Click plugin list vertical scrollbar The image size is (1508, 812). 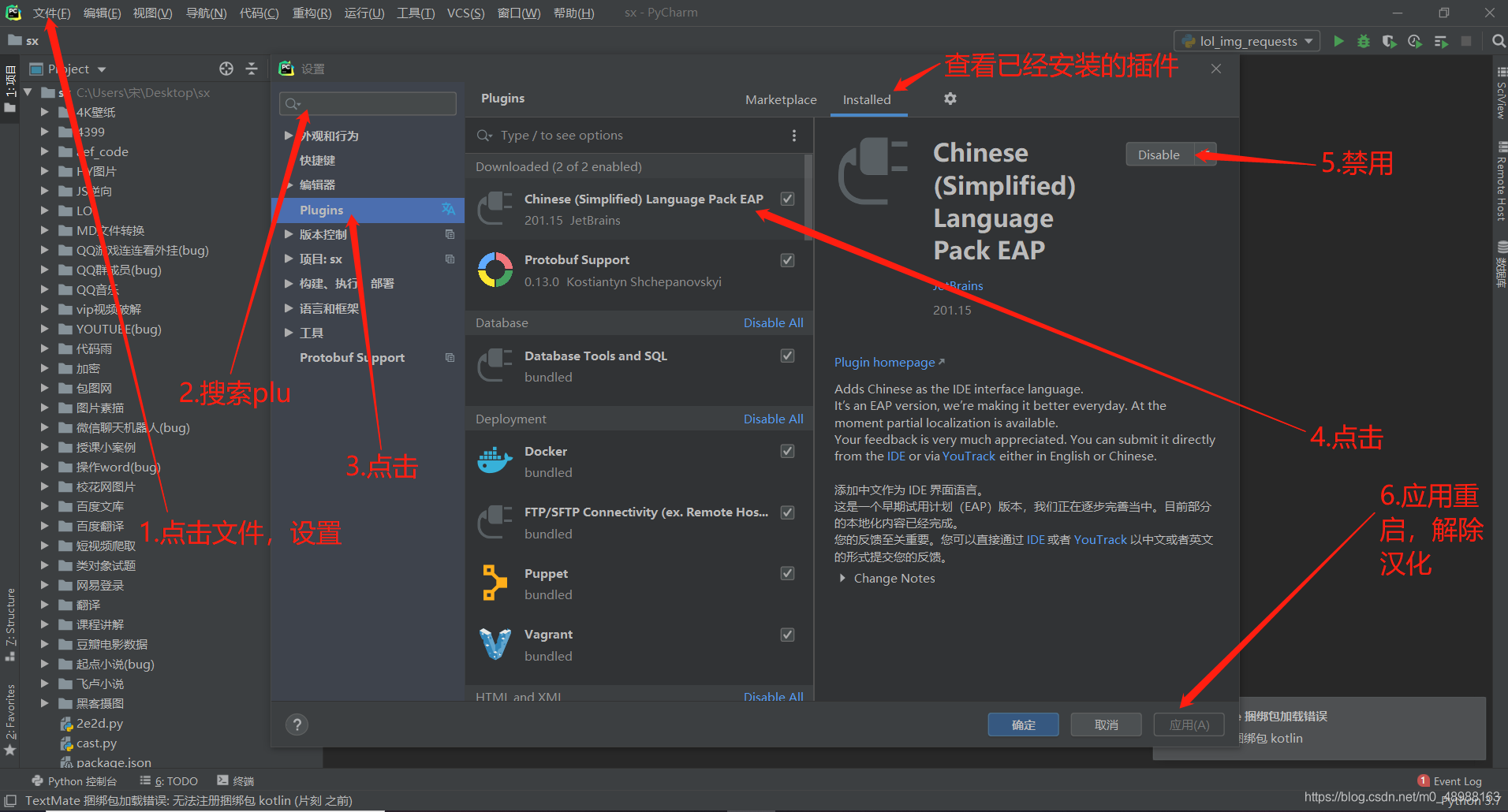pyautogui.click(x=808, y=197)
